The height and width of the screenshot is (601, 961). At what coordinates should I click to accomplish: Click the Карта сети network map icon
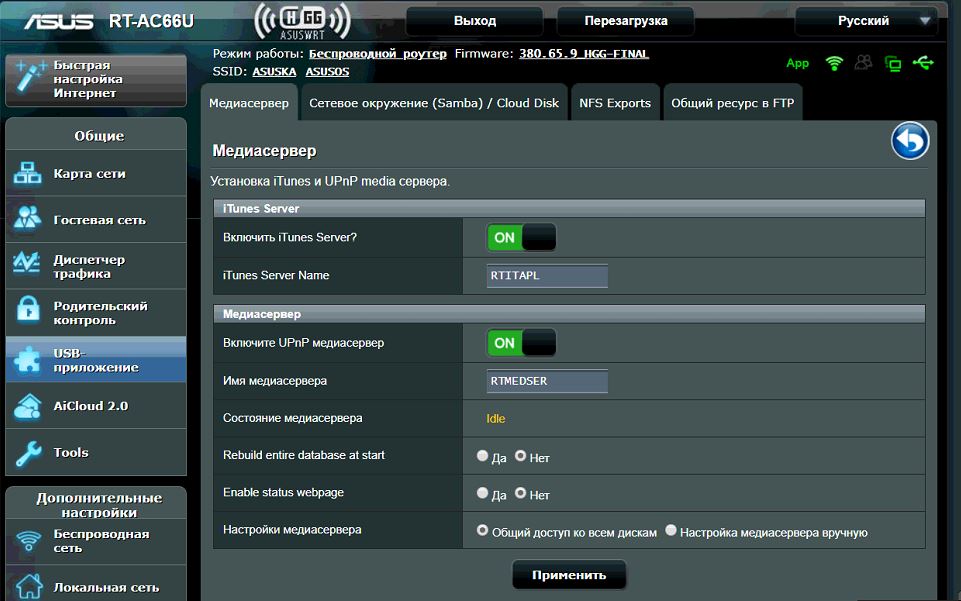28,173
